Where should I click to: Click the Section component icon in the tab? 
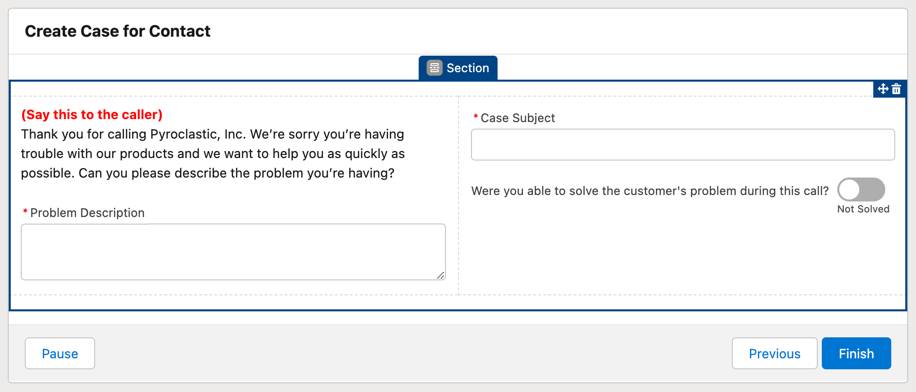(x=433, y=68)
